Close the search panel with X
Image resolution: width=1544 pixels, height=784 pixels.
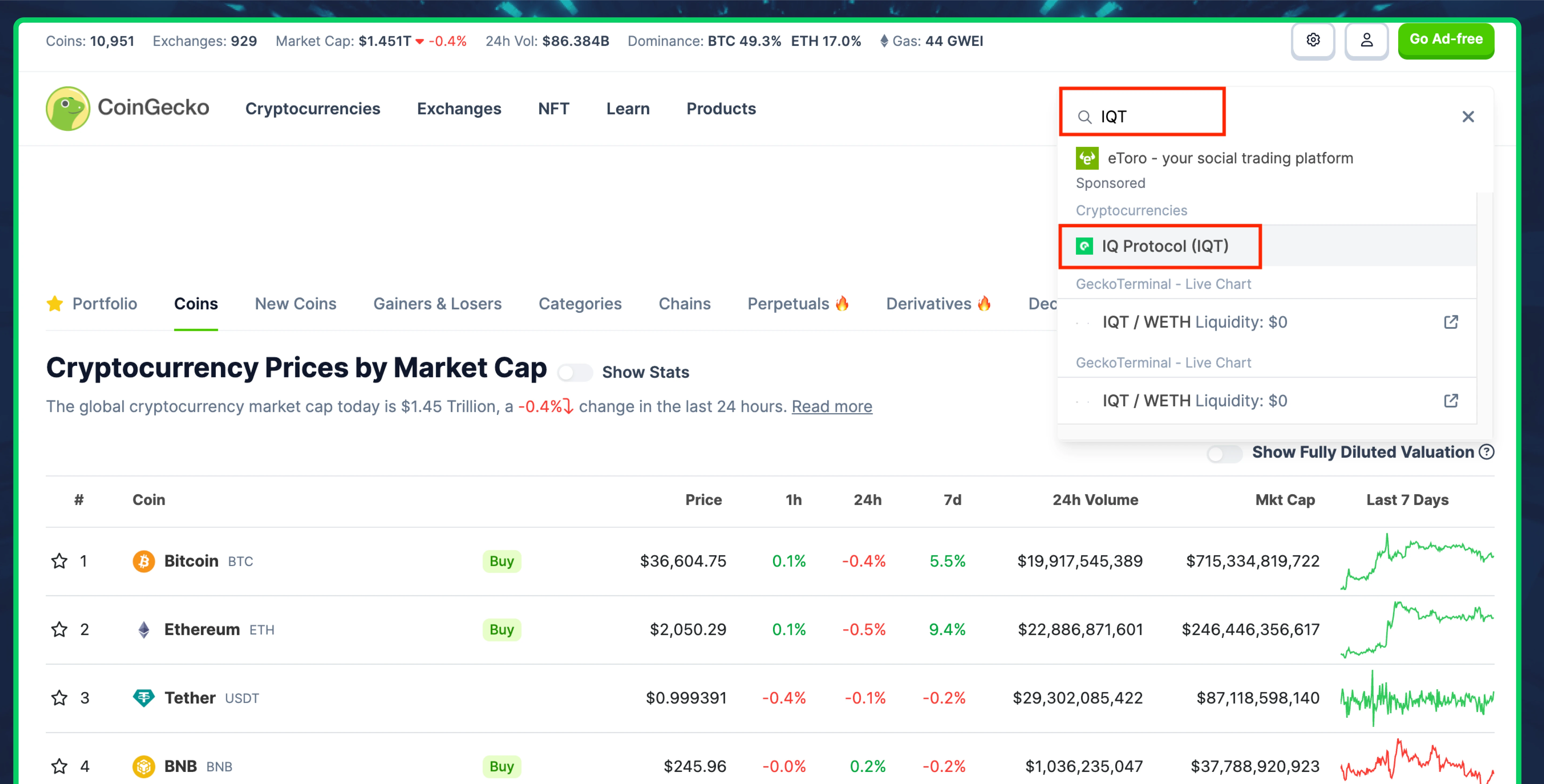point(1468,117)
